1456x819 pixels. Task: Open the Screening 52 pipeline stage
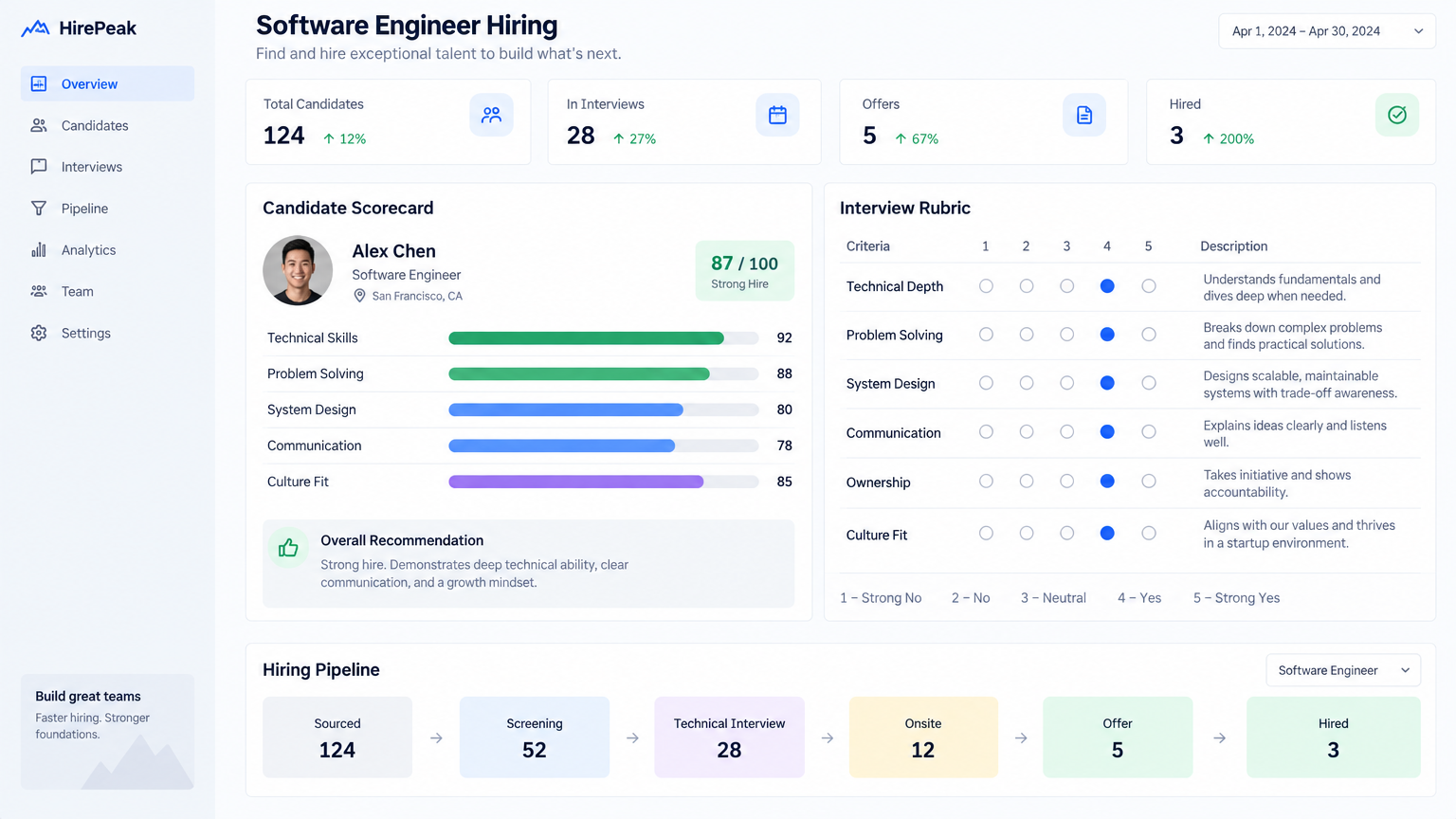pos(535,737)
